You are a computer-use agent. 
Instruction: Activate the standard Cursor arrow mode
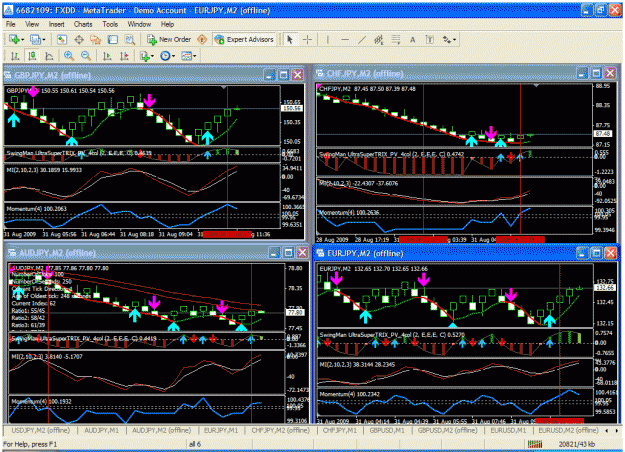click(x=290, y=39)
